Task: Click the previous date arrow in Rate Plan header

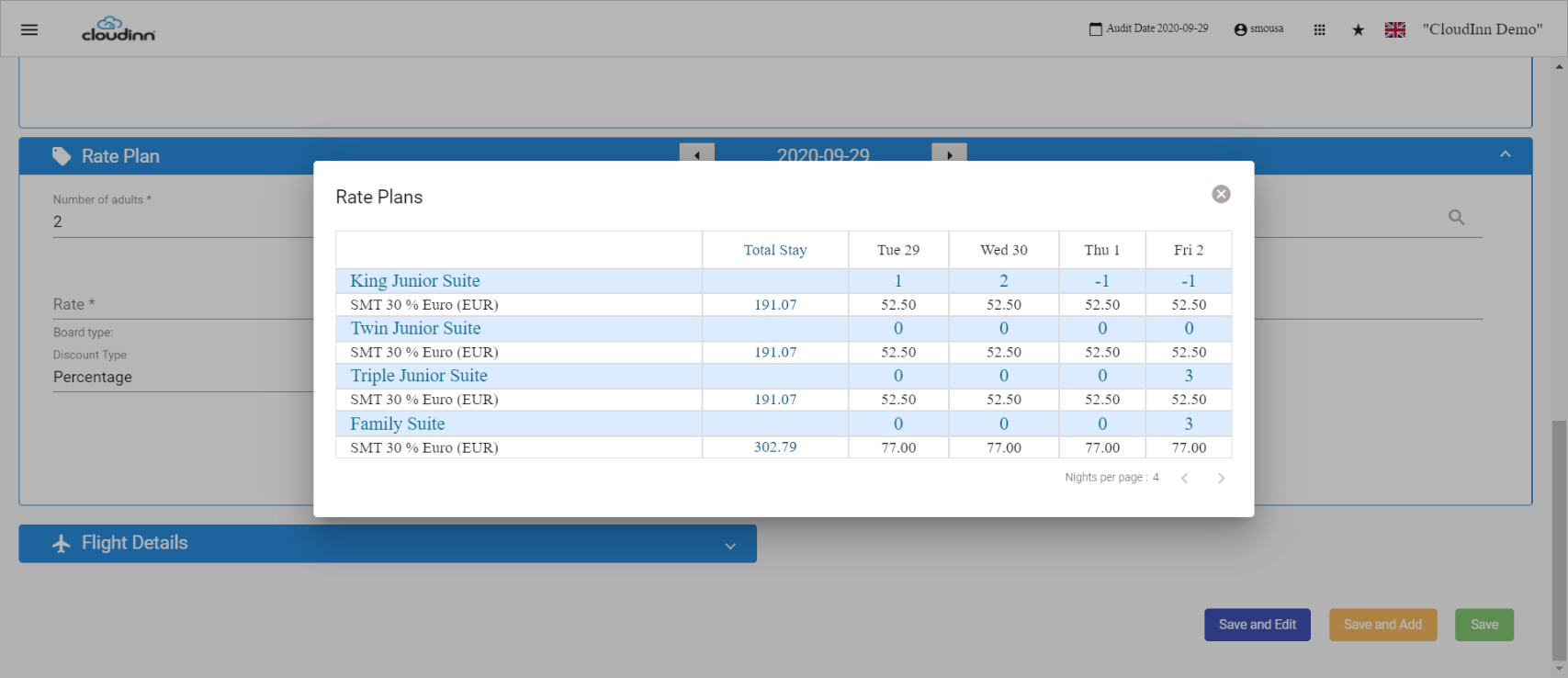Action: [696, 153]
